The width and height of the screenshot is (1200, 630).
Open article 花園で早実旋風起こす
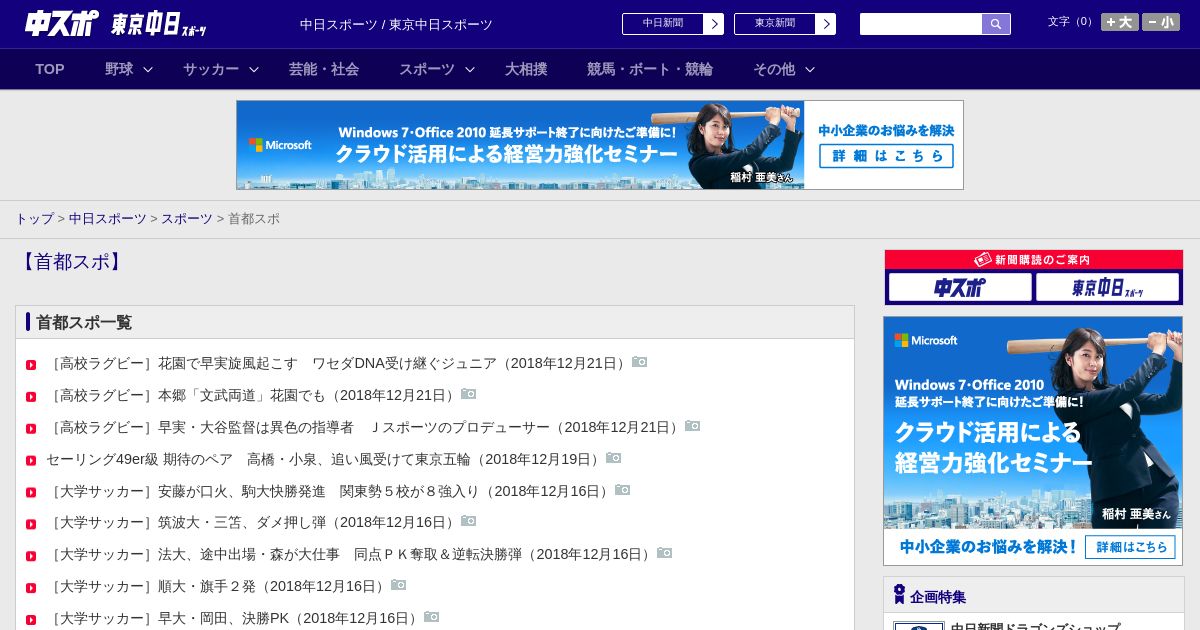[x=338, y=363]
